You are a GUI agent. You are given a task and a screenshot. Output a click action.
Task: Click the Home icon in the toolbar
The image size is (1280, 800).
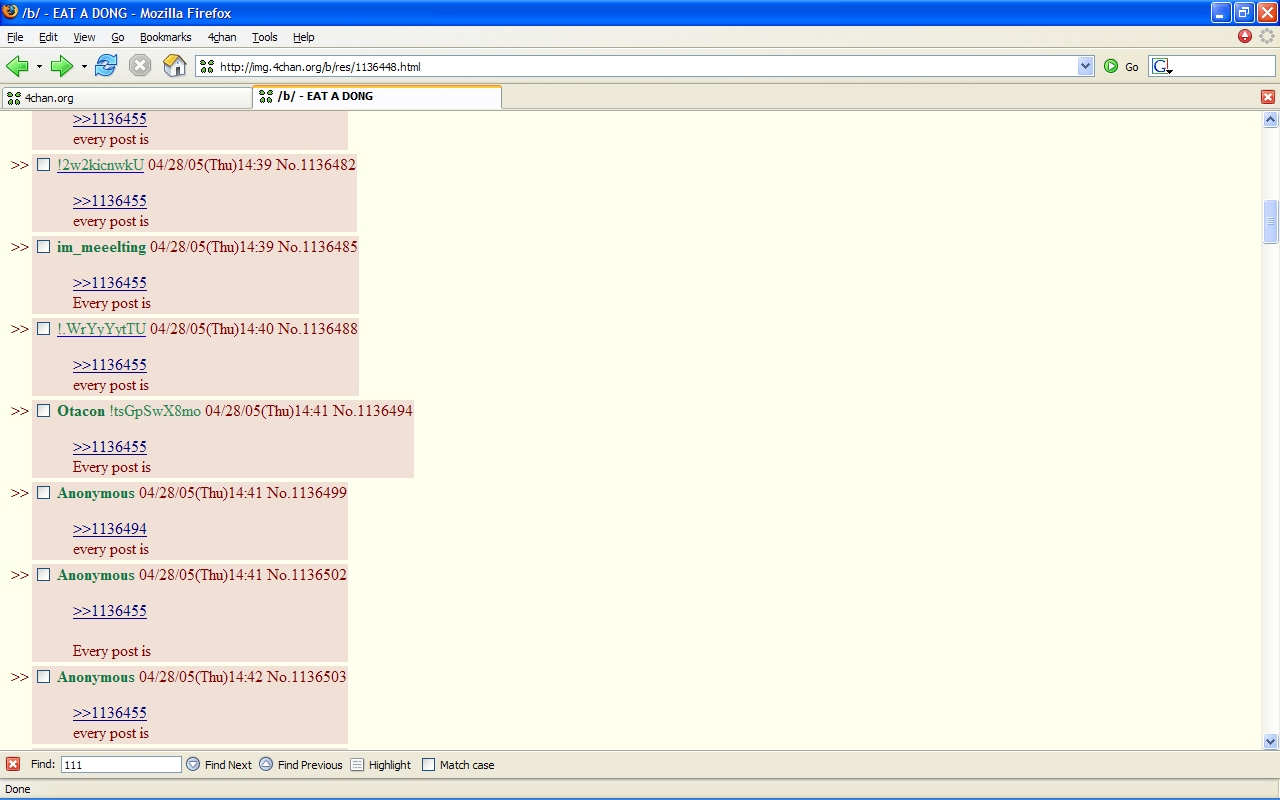[174, 66]
